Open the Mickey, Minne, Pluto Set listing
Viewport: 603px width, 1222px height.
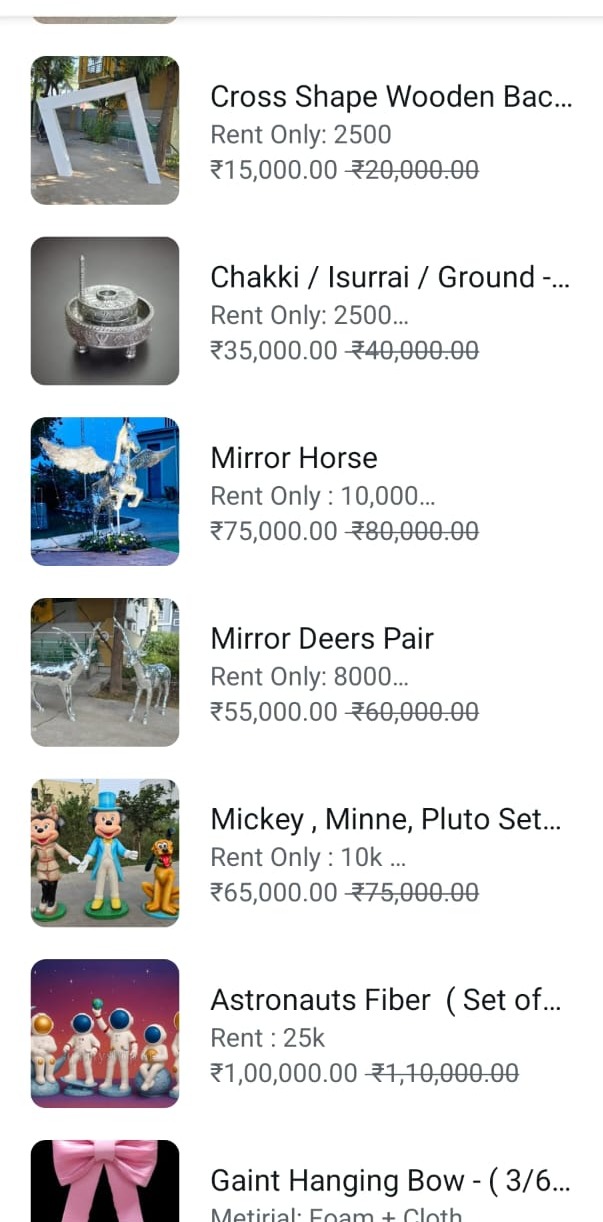pyautogui.click(x=386, y=820)
